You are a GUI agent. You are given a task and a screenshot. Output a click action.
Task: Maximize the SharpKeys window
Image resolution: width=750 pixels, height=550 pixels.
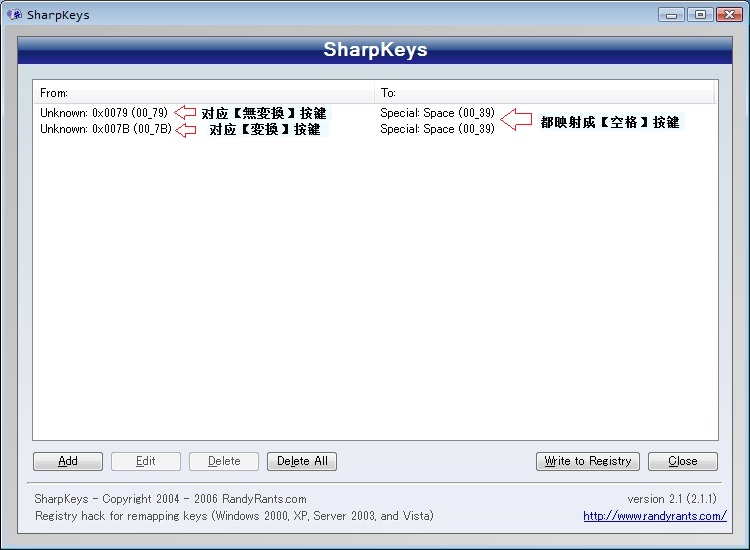pyautogui.click(x=700, y=15)
